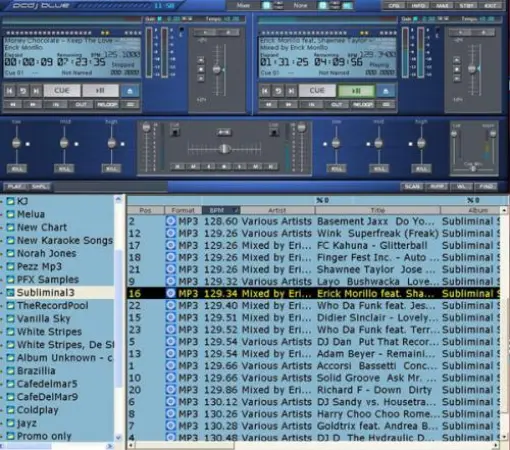The height and width of the screenshot is (450, 510).
Task: Click right deck upper pitch bend button
Action: 457,60
